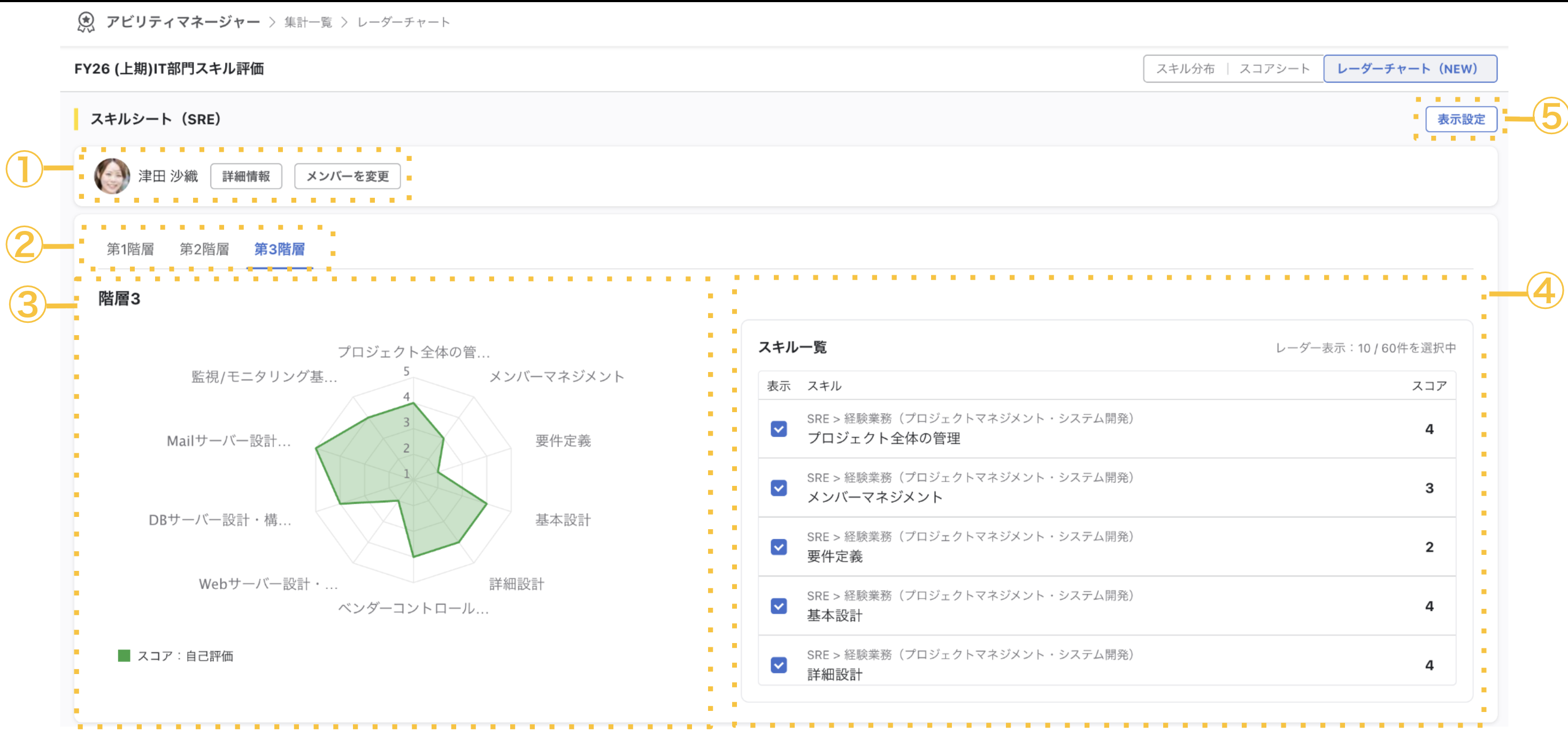This screenshot has height=743, width=1568.
Task: Click radar label メンバーマネジメント
Action: [x=557, y=377]
